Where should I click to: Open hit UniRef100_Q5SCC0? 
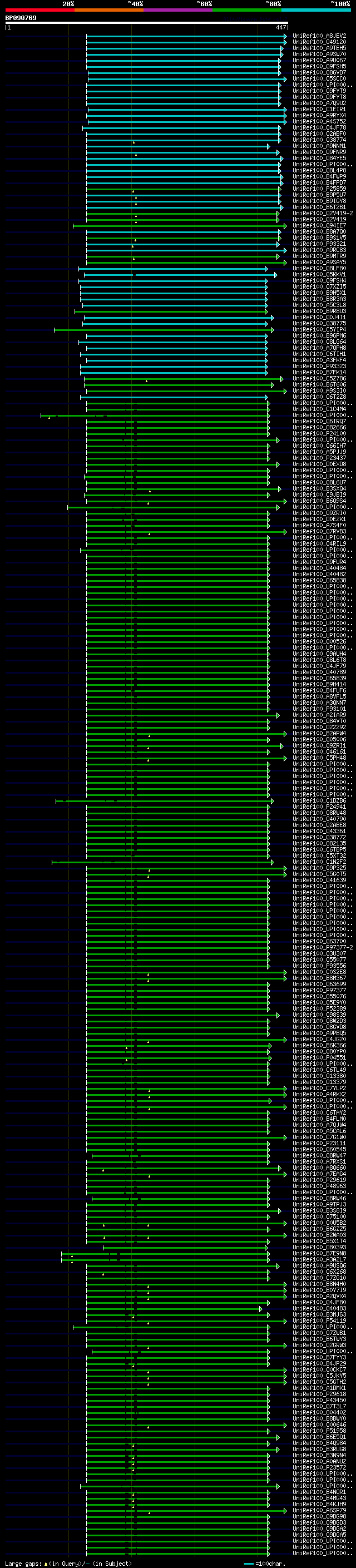click(319, 78)
